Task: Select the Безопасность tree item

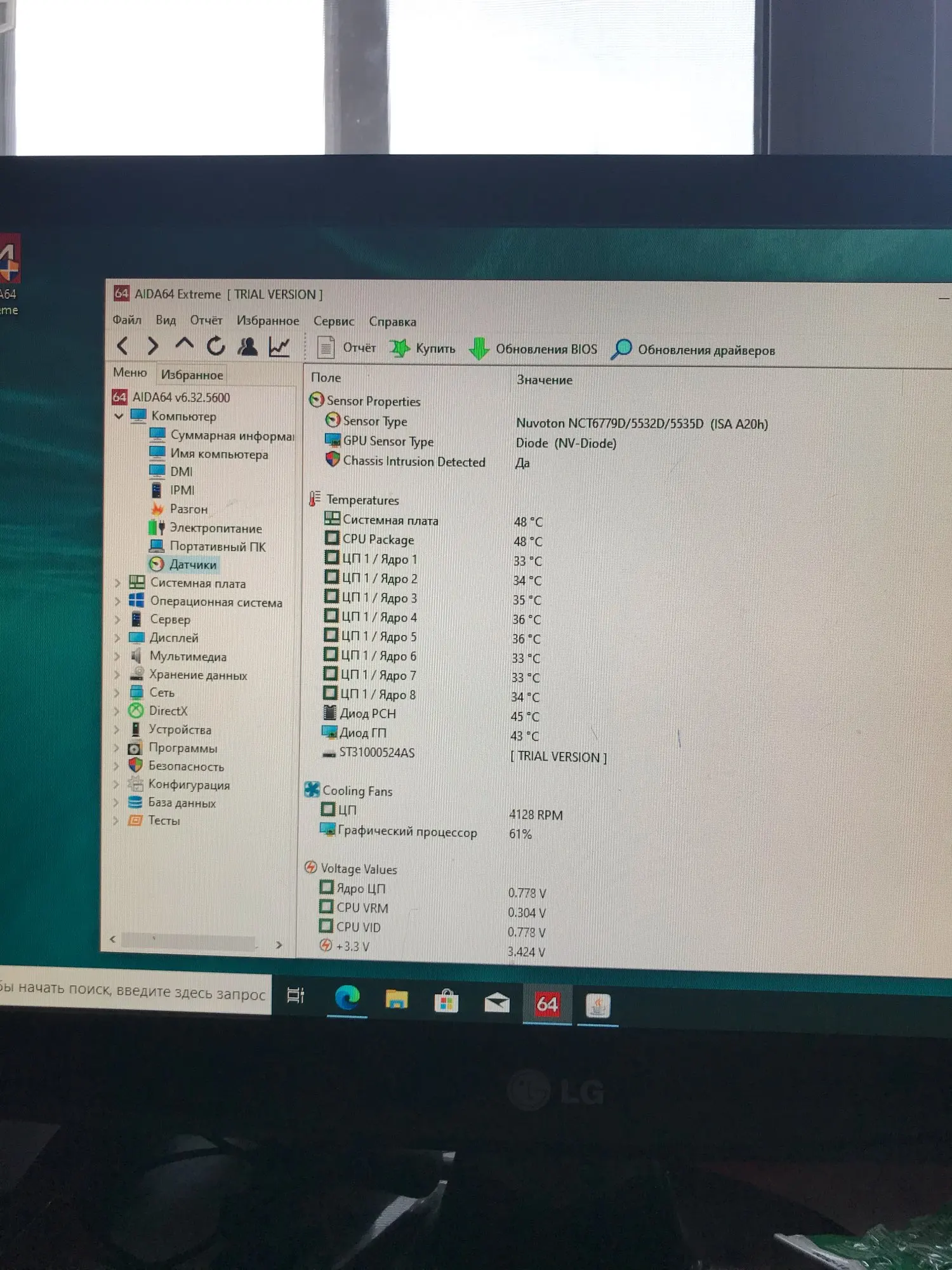Action: (176, 766)
